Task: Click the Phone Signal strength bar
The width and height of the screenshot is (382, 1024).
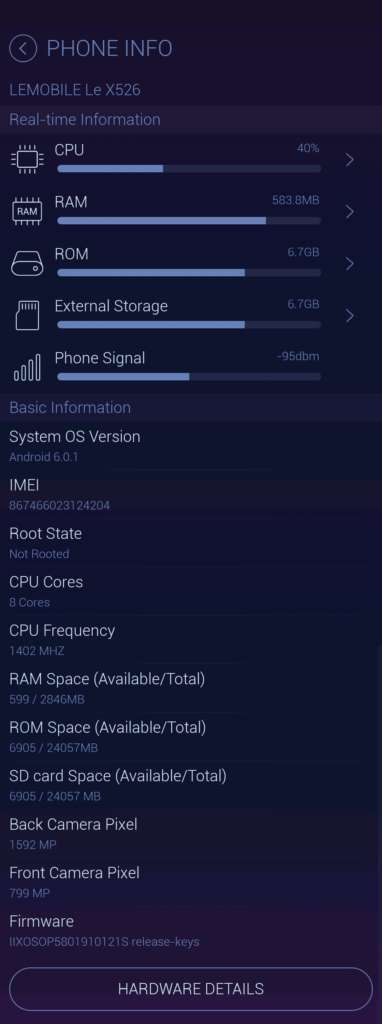Action: 189,377
